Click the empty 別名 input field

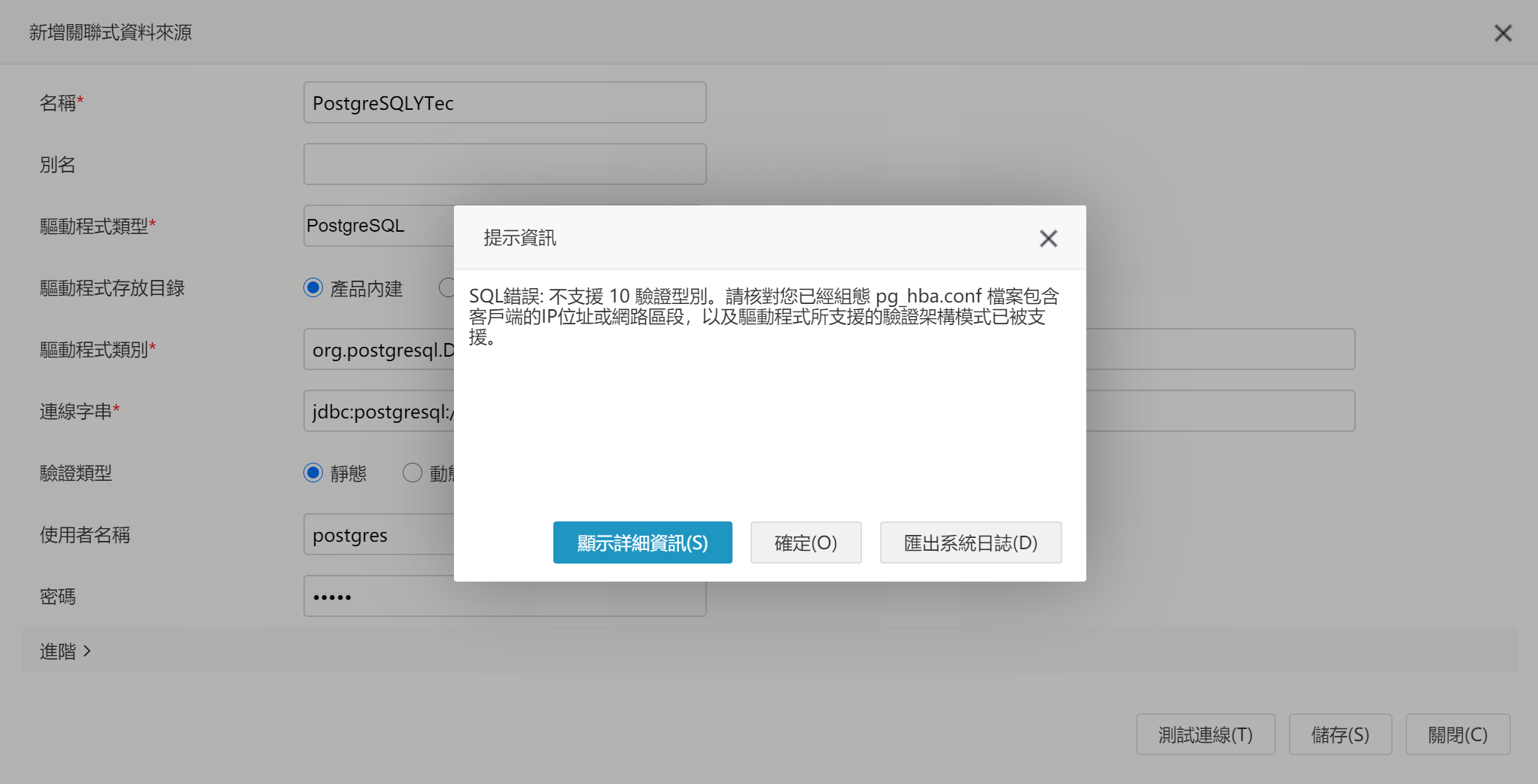(504, 164)
